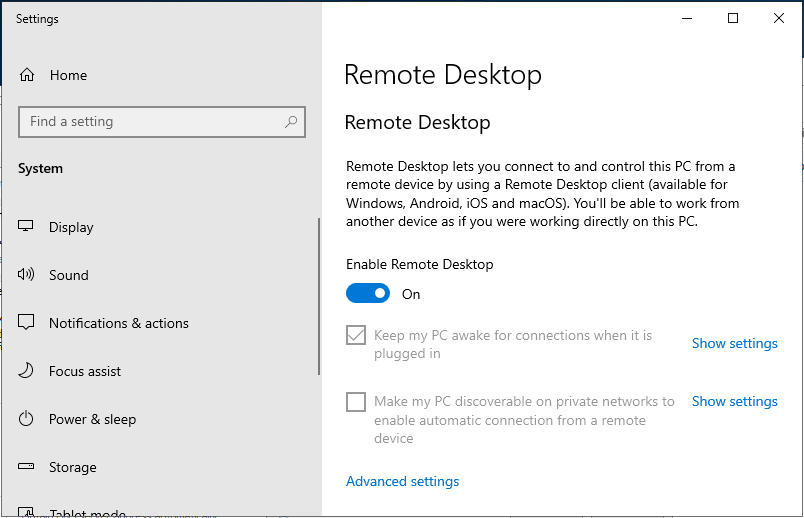804x518 pixels.
Task: Click the Enable Remote Desktop label
Action: tap(419, 264)
